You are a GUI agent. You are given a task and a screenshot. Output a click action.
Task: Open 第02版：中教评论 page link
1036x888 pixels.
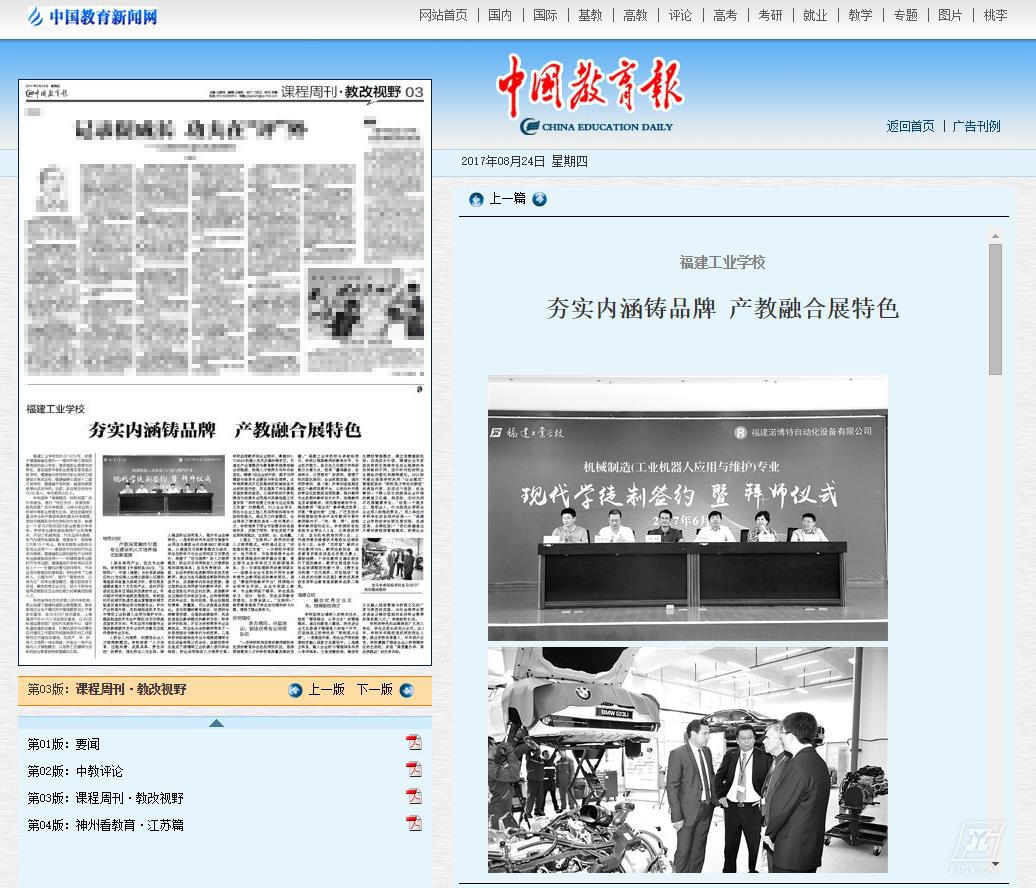click(75, 771)
